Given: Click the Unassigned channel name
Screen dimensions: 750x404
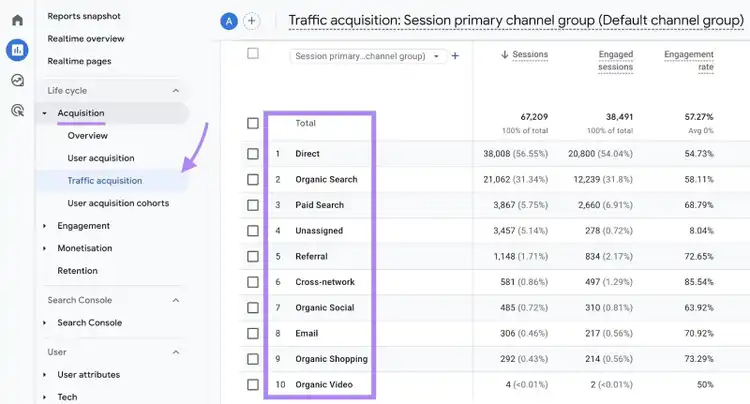Looking at the screenshot, I should [x=319, y=231].
